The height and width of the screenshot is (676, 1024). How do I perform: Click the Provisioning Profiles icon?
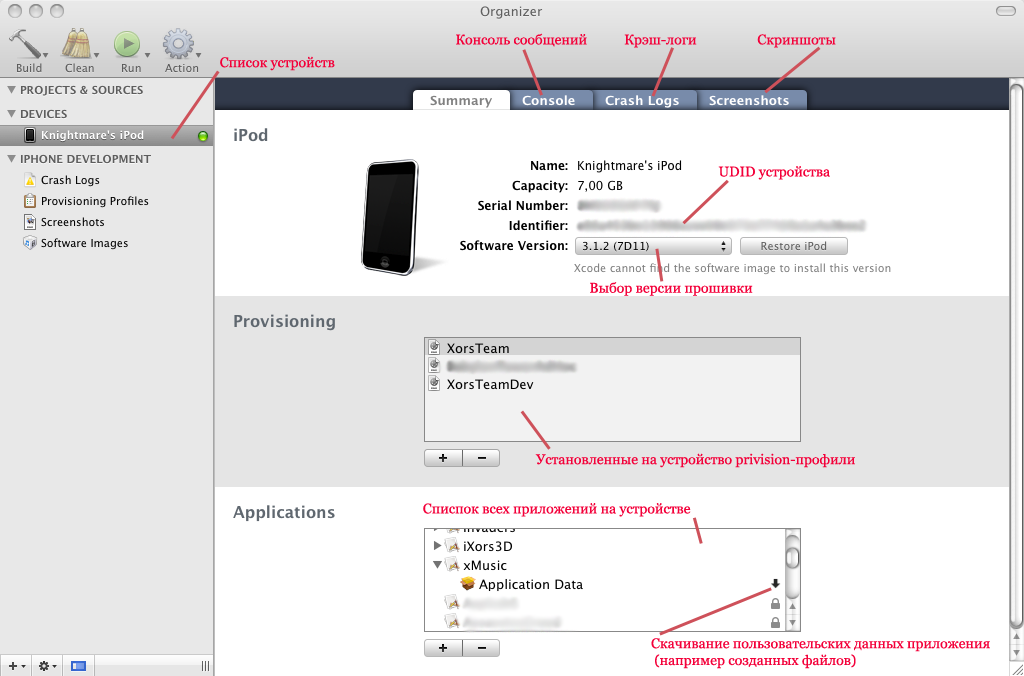(30, 201)
